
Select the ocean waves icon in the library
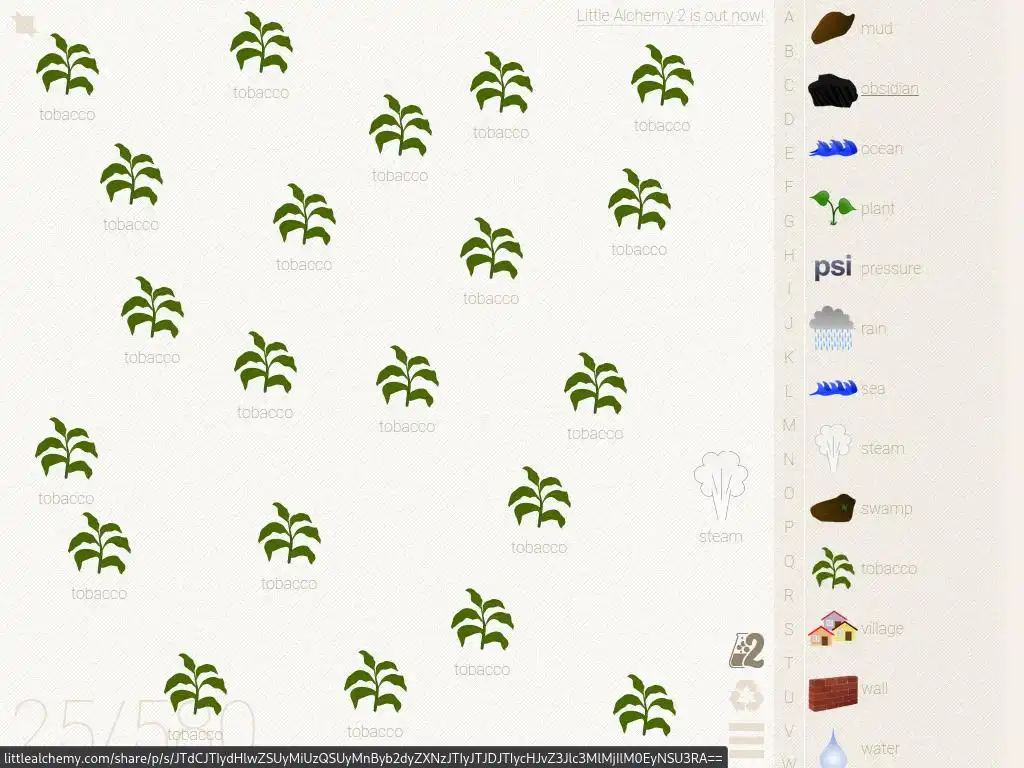point(833,148)
